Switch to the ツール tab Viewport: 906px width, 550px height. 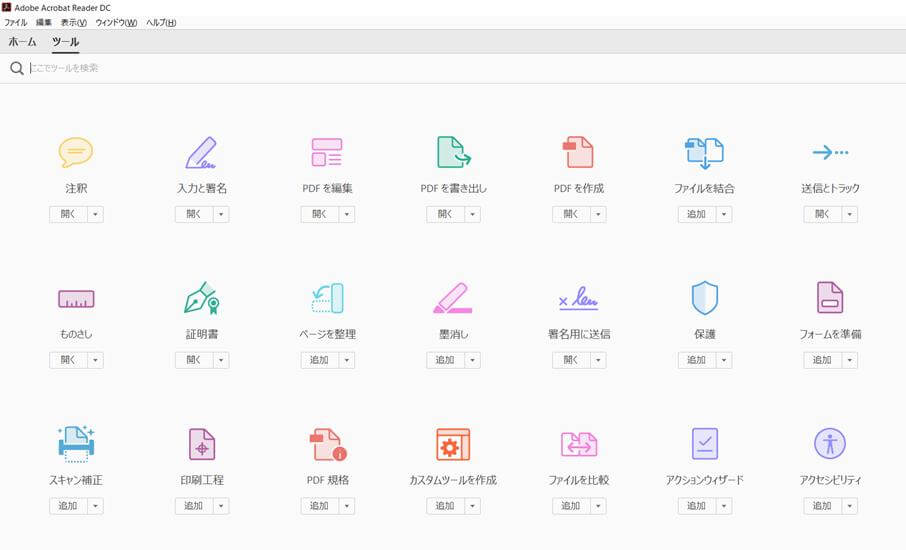(x=65, y=42)
